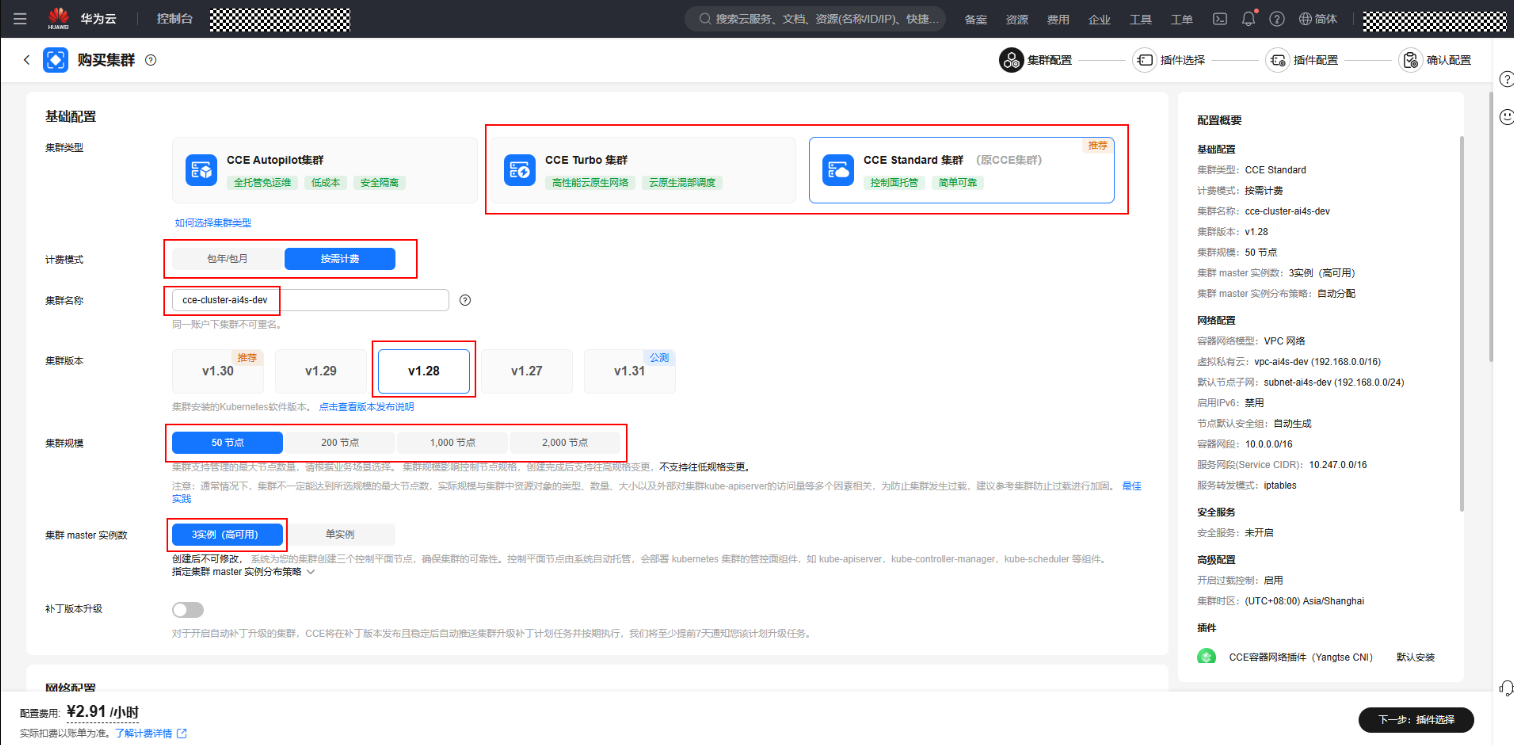Open 工单 in top navigation

click(1181, 19)
